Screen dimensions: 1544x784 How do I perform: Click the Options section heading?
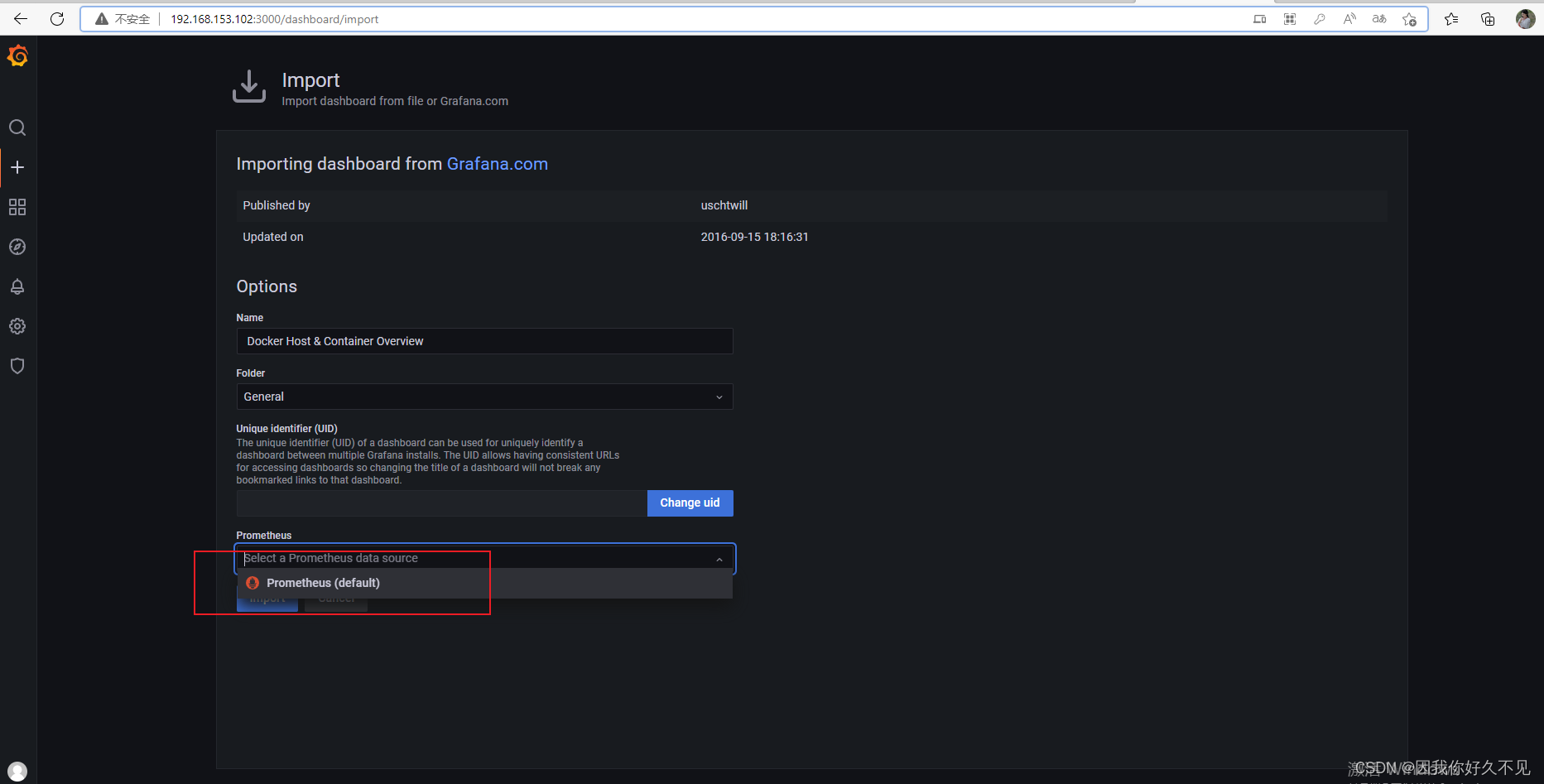click(x=267, y=286)
